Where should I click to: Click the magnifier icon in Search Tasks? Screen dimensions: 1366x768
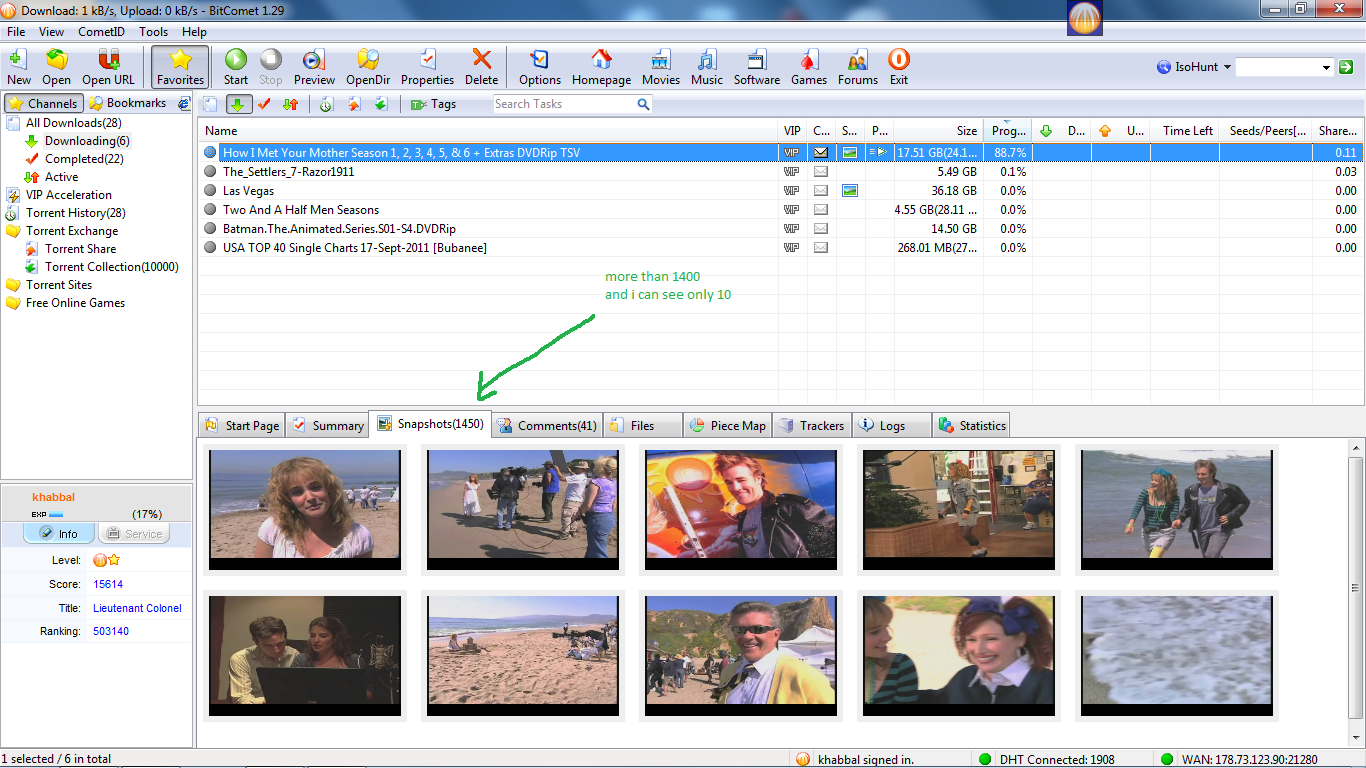pos(644,104)
